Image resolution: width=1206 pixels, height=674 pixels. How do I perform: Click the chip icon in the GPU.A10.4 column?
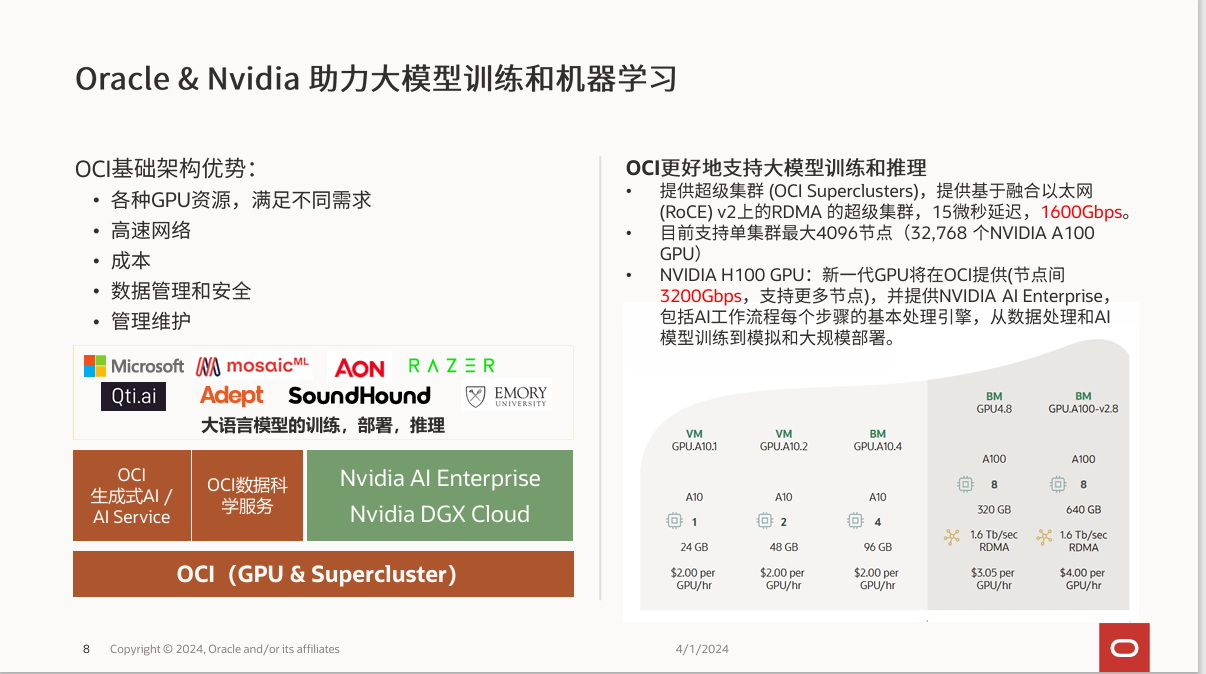(x=855, y=521)
